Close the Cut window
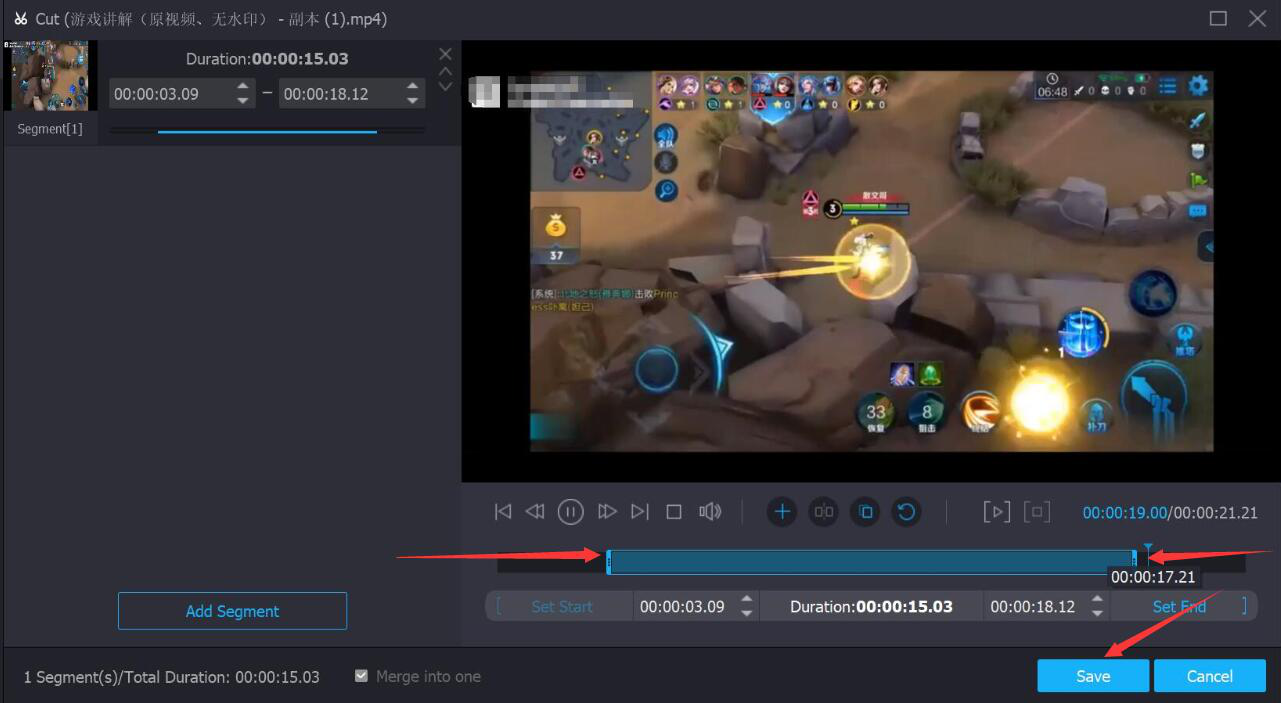The width and height of the screenshot is (1281, 703). (x=1257, y=18)
